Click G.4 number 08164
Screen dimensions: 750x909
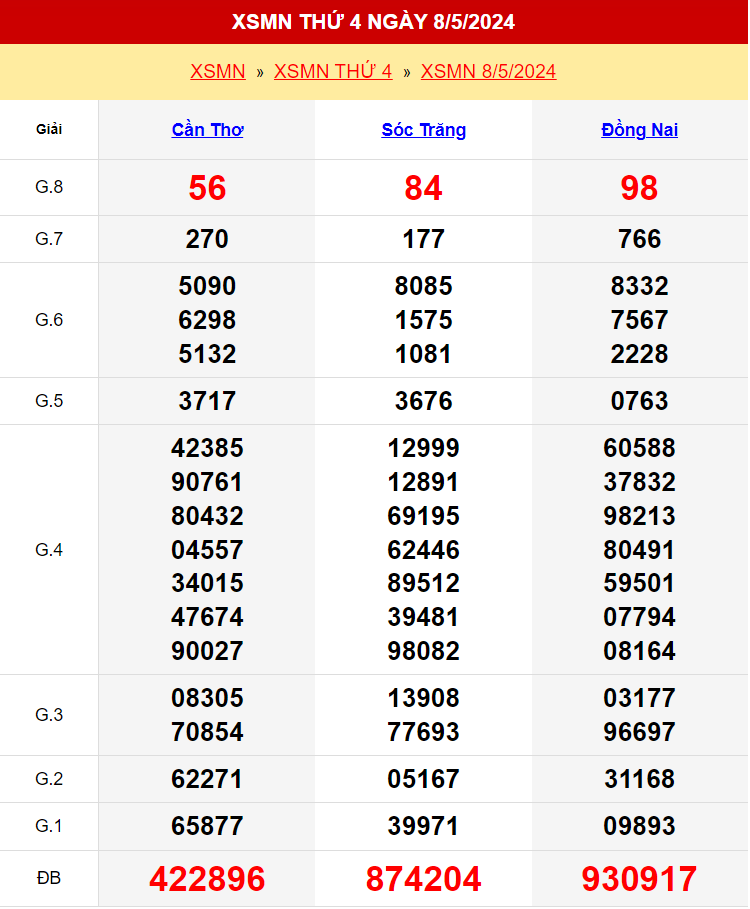[x=640, y=651]
